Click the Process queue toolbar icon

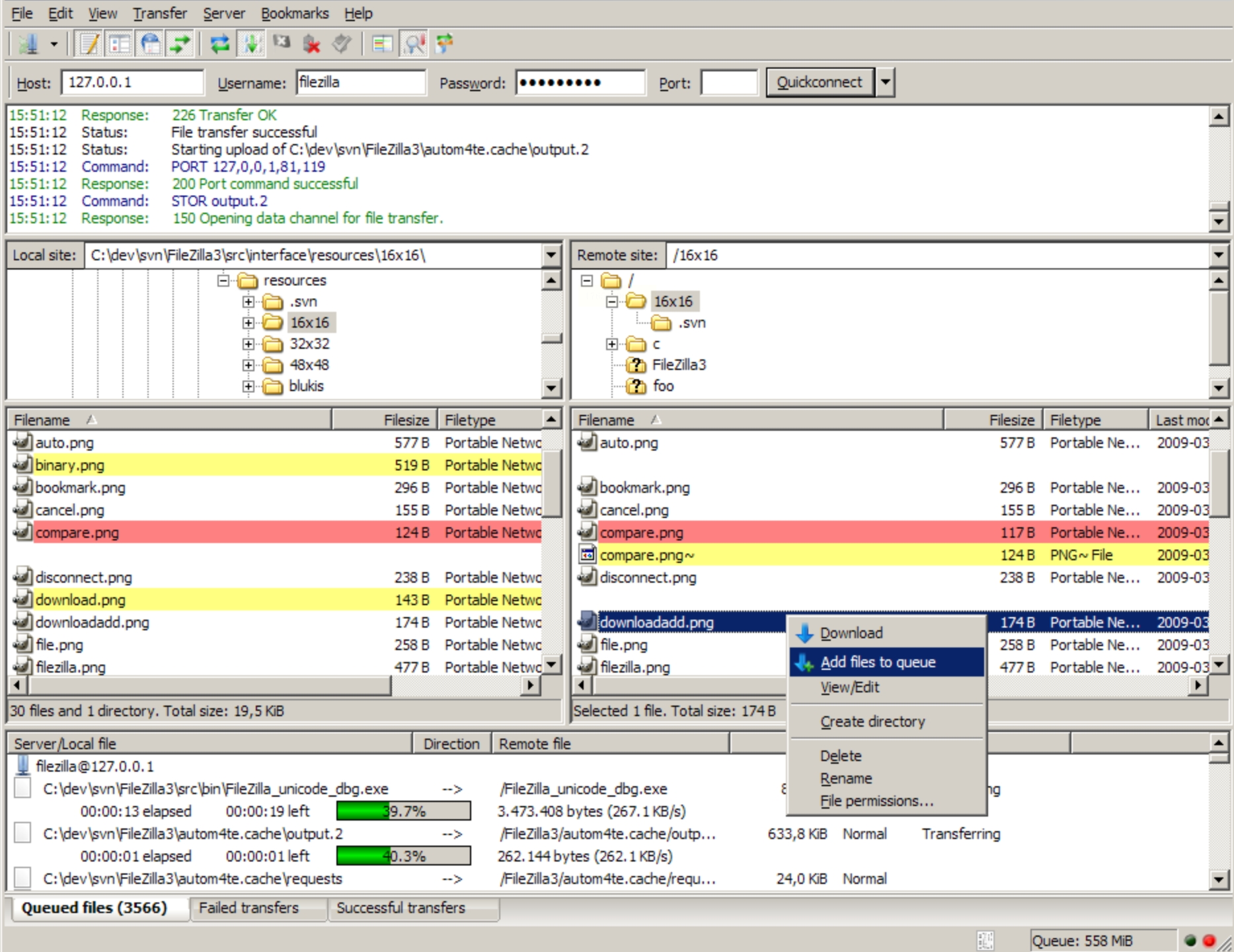[x=251, y=44]
